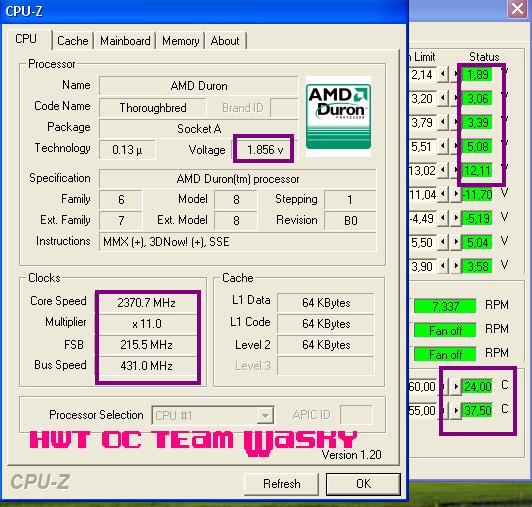Click the 5,04 V status reading
Image resolution: width=532 pixels, height=507 pixels.
pyautogui.click(x=478, y=242)
